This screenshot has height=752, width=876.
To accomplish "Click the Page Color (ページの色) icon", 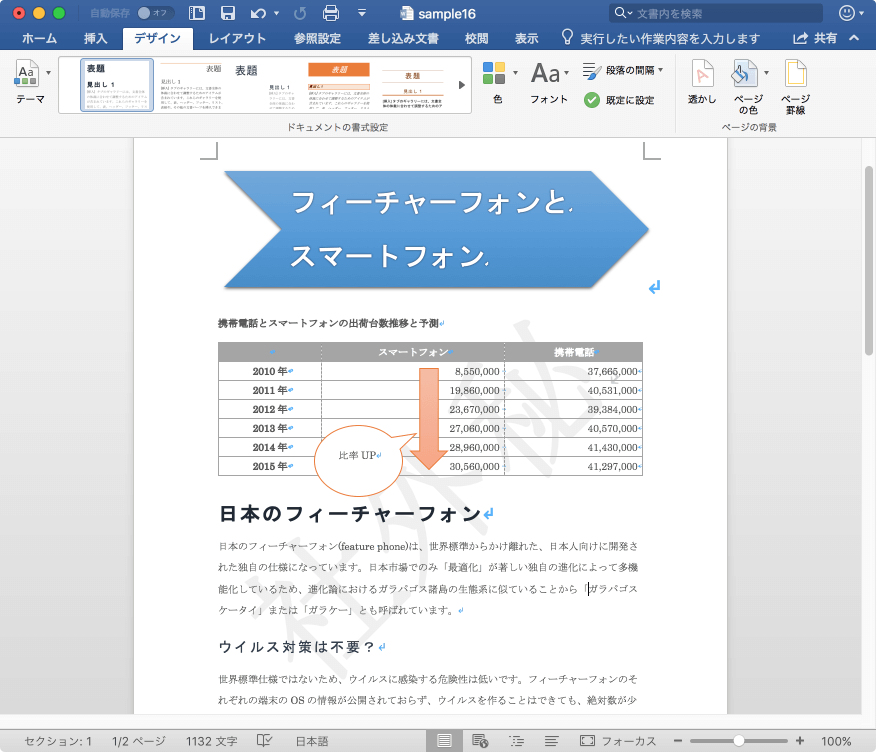I will pos(745,73).
